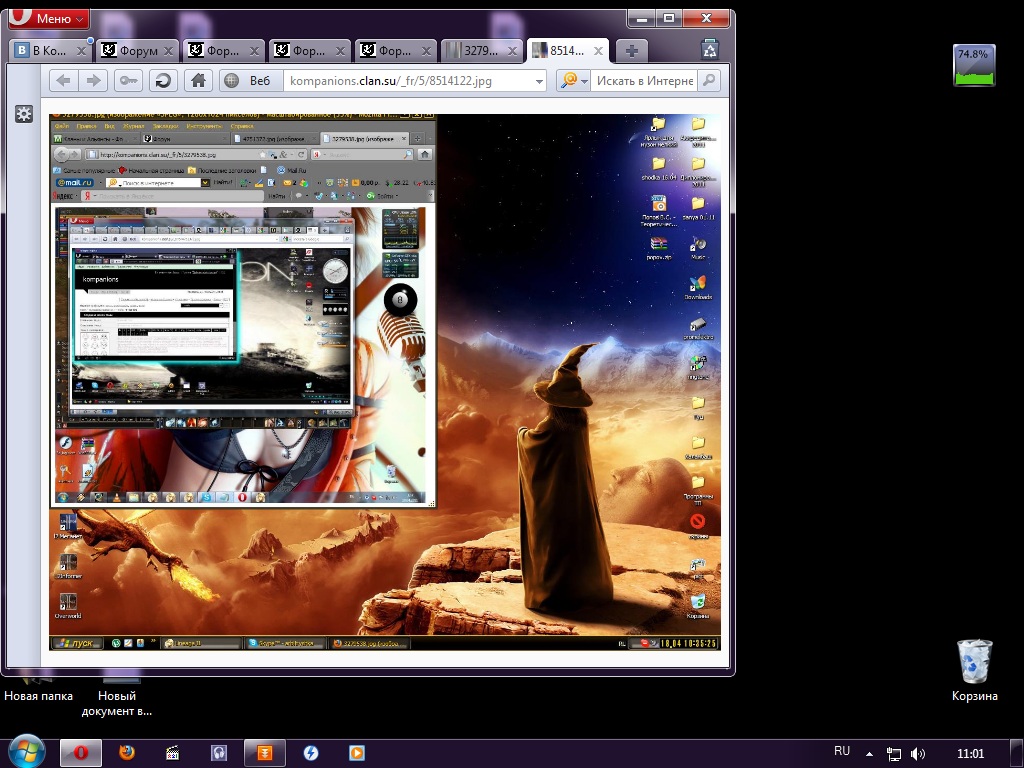Screen dimensions: 1024x768
Task: Show hidden tray icons arrow
Action: pyautogui.click(x=869, y=754)
